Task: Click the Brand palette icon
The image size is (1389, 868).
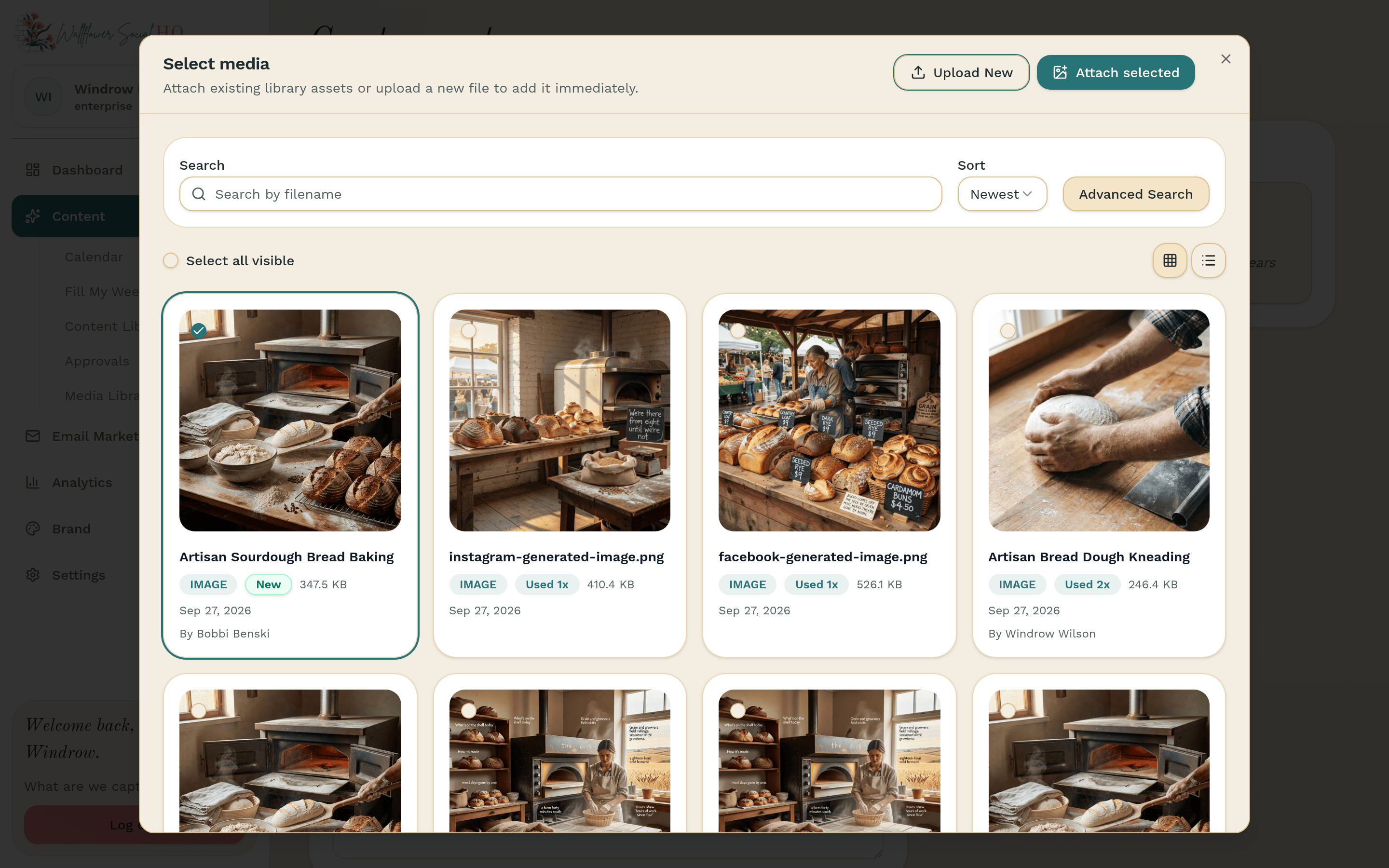Action: coord(33,529)
